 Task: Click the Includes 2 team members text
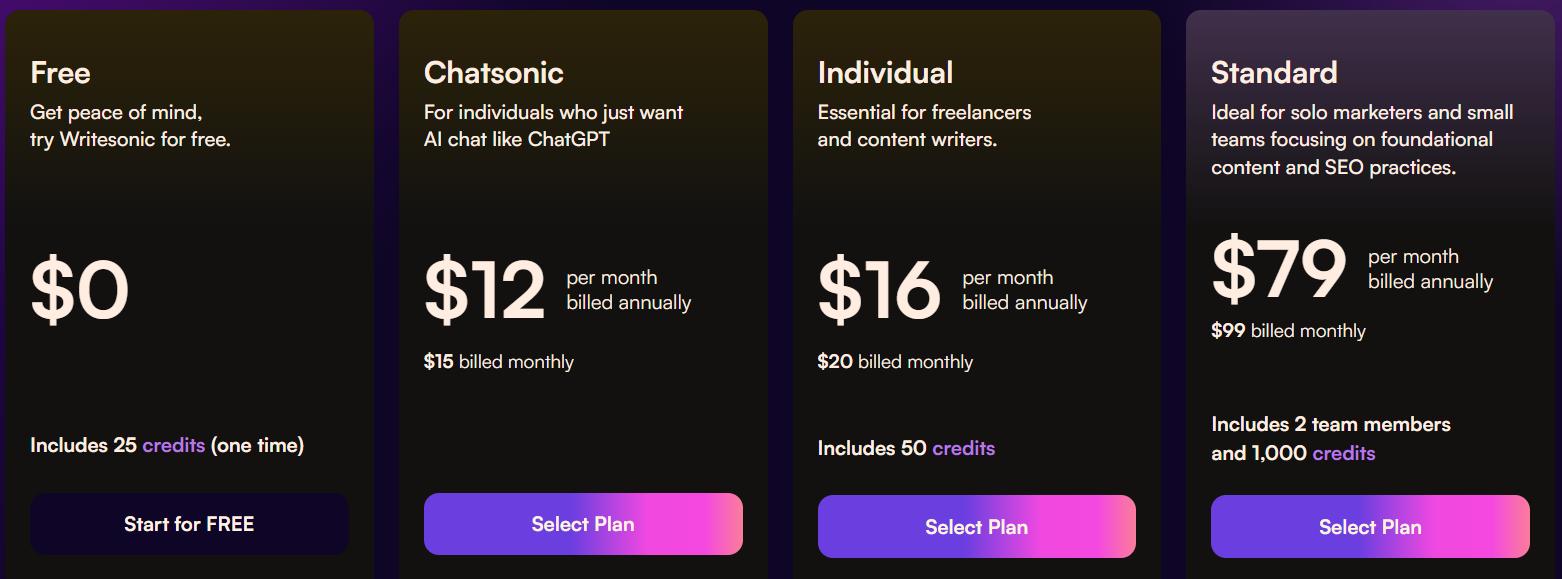click(x=1331, y=424)
